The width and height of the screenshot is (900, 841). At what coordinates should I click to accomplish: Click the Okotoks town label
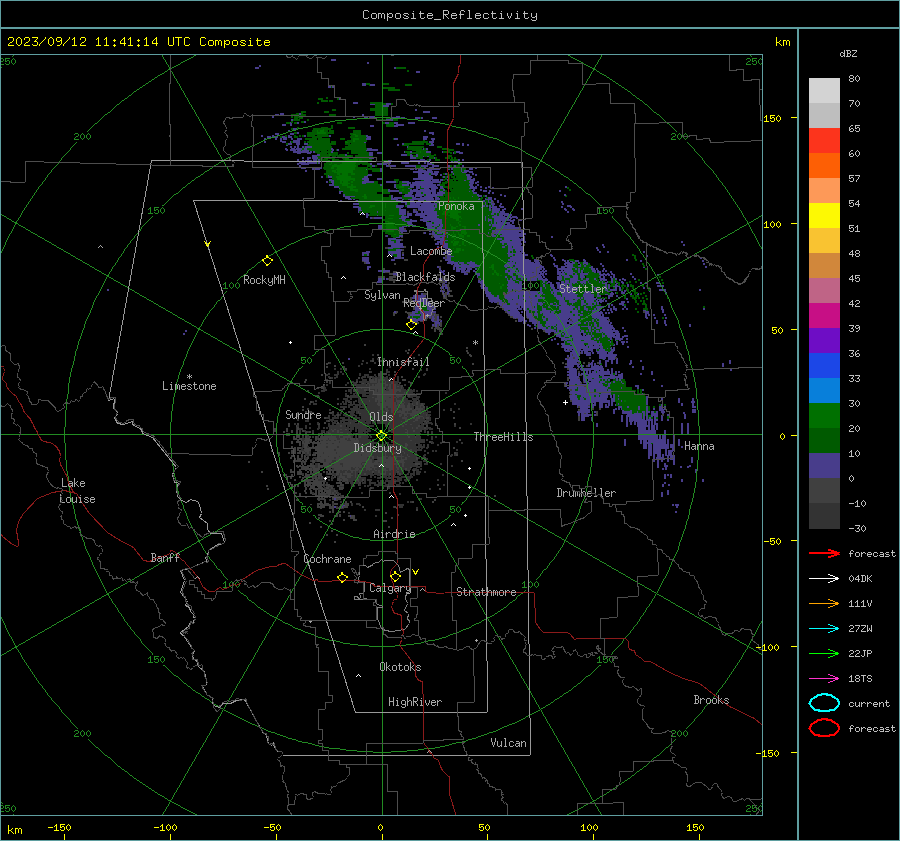(x=400, y=667)
